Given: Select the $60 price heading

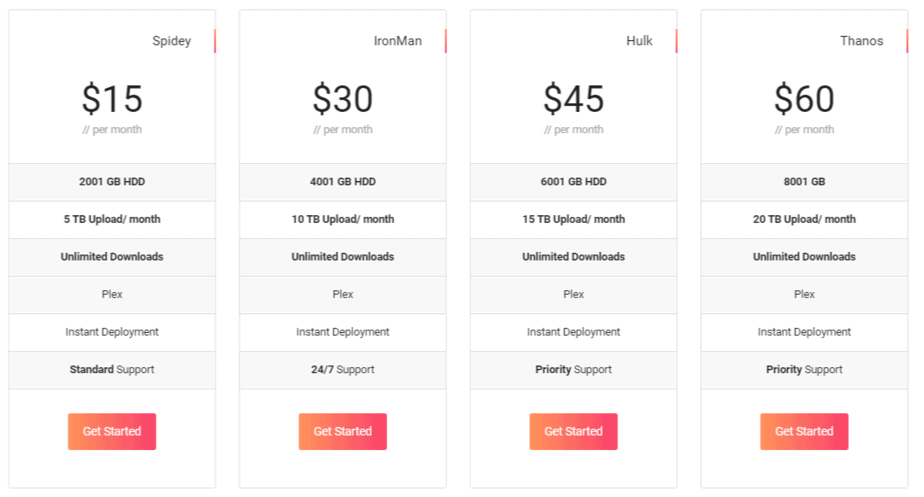Looking at the screenshot, I should (804, 99).
